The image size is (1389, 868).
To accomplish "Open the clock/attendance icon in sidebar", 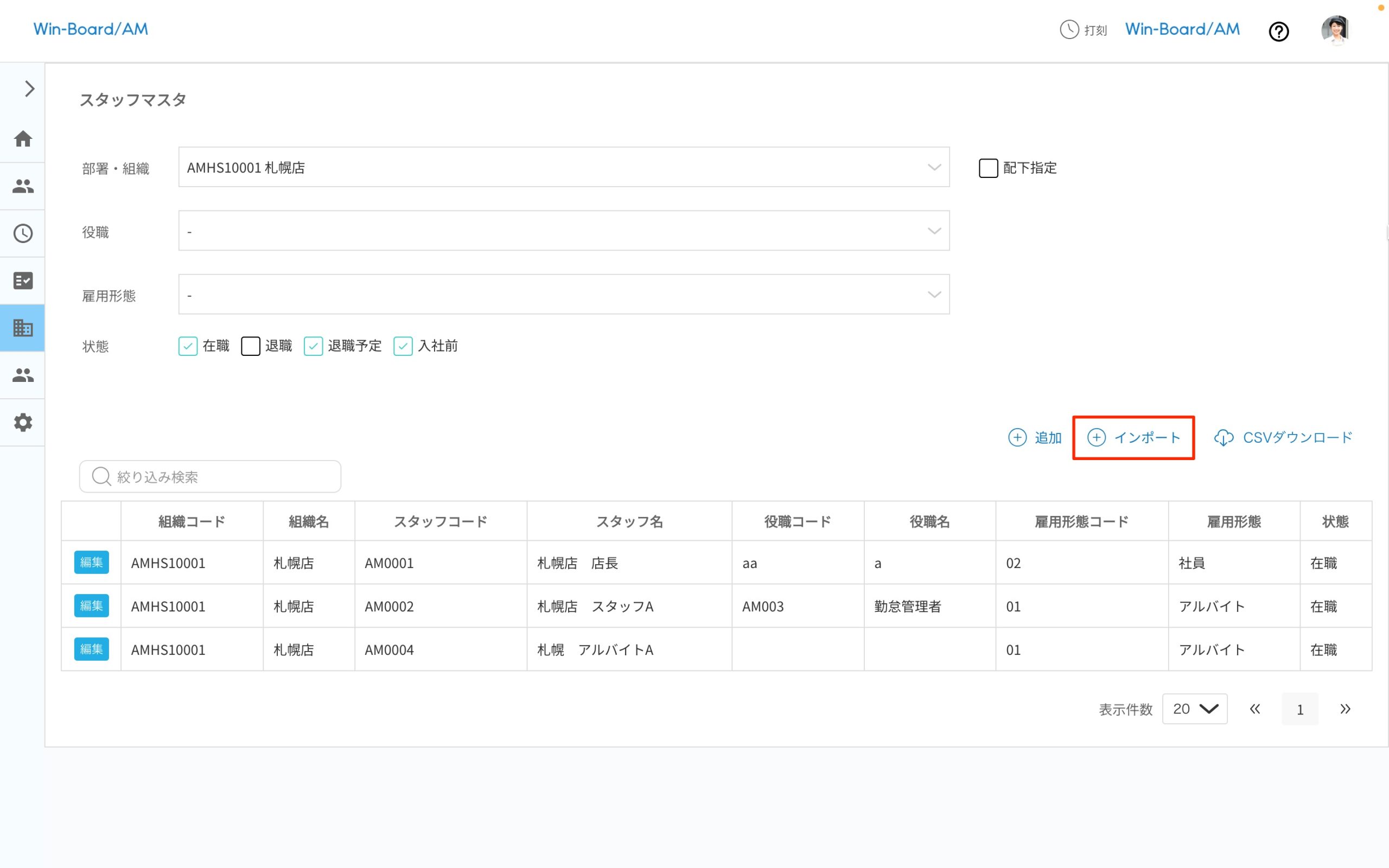I will [23, 233].
